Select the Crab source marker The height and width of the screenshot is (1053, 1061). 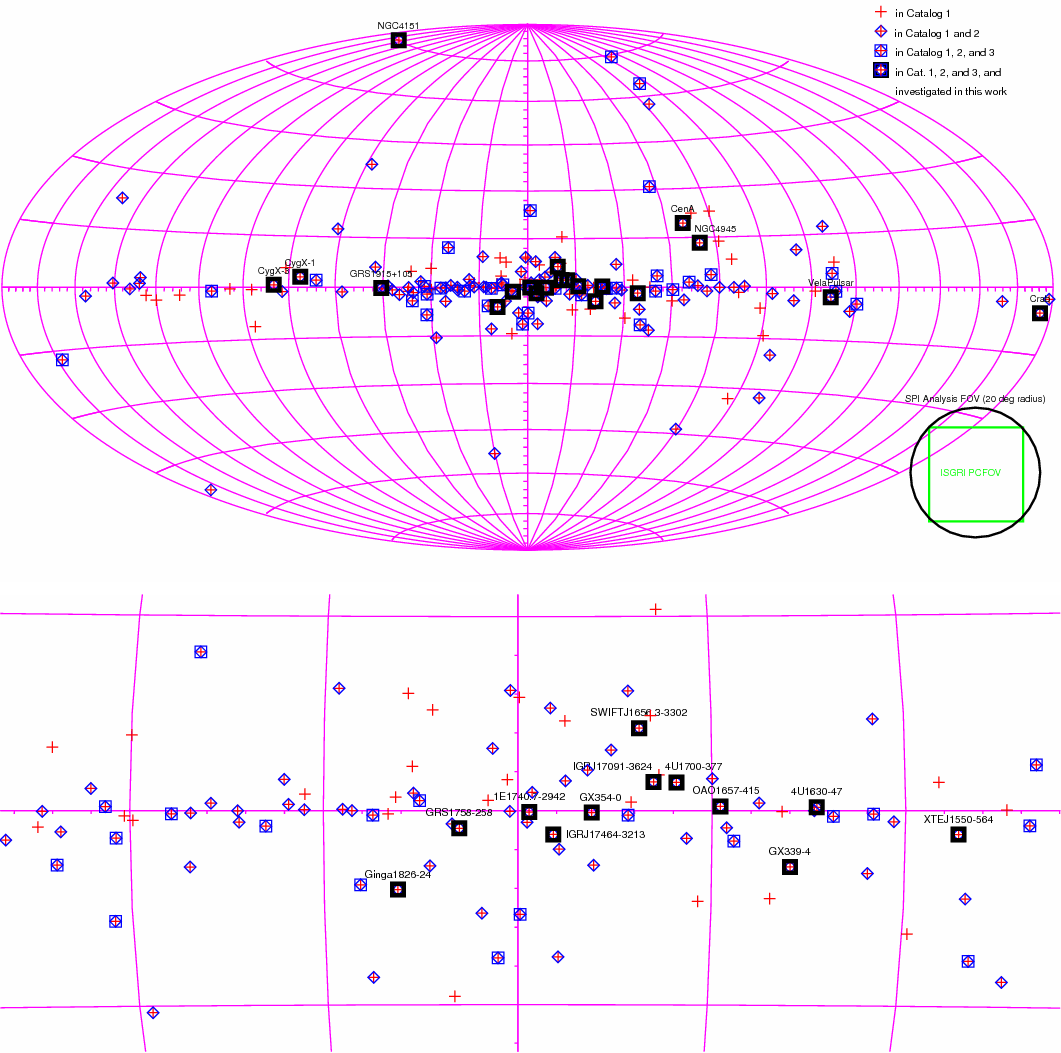click(x=1040, y=313)
